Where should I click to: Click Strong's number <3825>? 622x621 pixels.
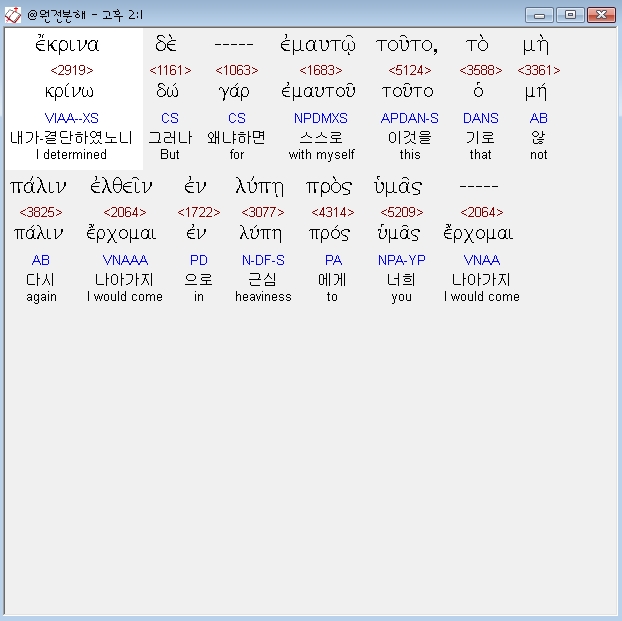point(41,212)
